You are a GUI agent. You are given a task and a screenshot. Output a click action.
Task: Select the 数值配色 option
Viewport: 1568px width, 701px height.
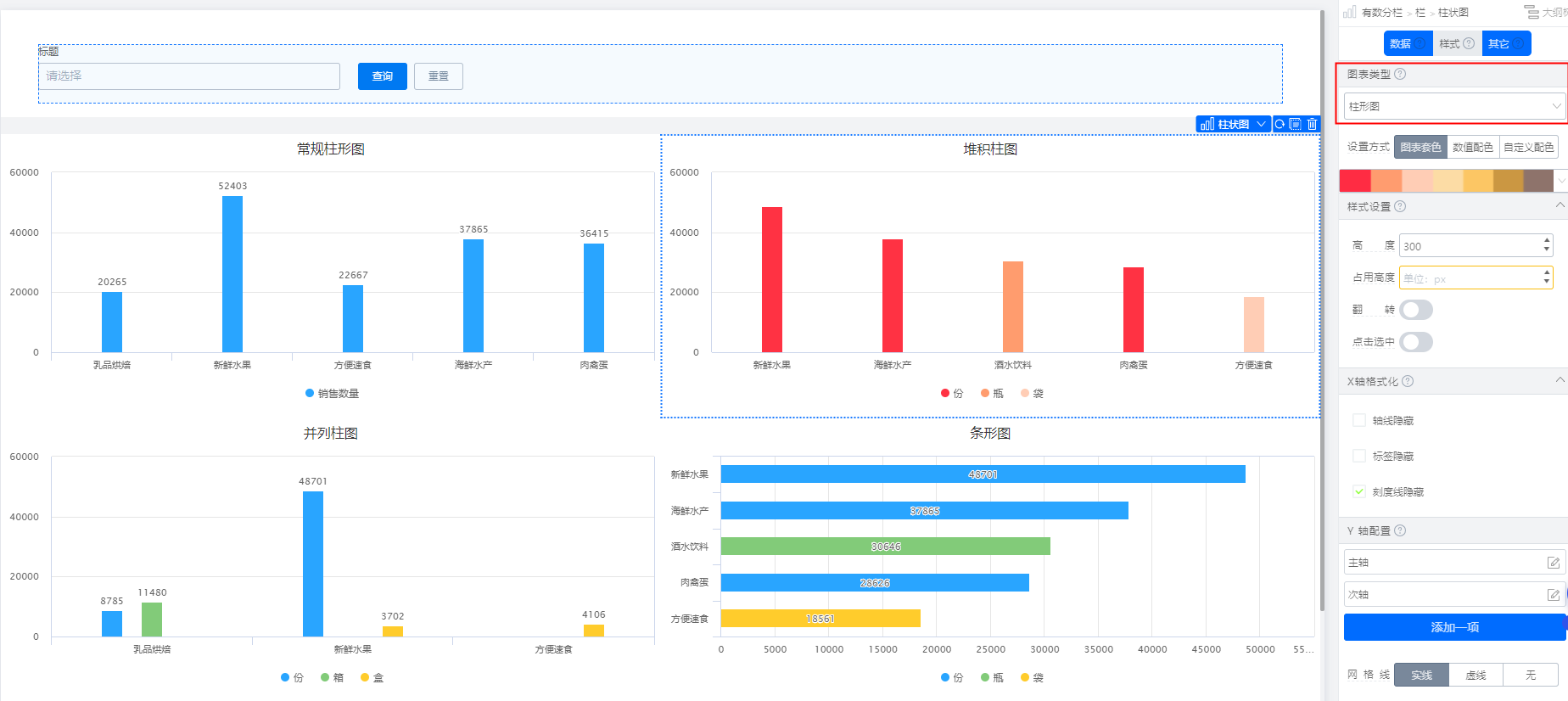pos(1472,147)
